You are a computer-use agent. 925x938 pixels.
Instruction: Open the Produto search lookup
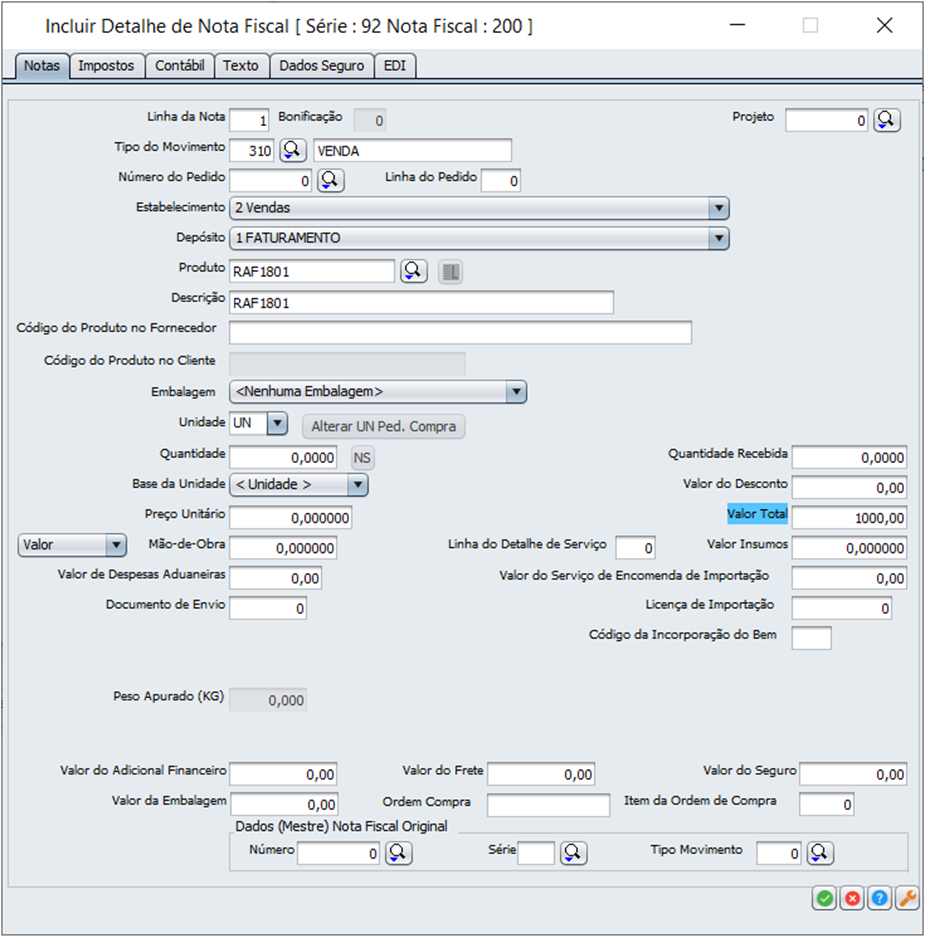click(414, 271)
